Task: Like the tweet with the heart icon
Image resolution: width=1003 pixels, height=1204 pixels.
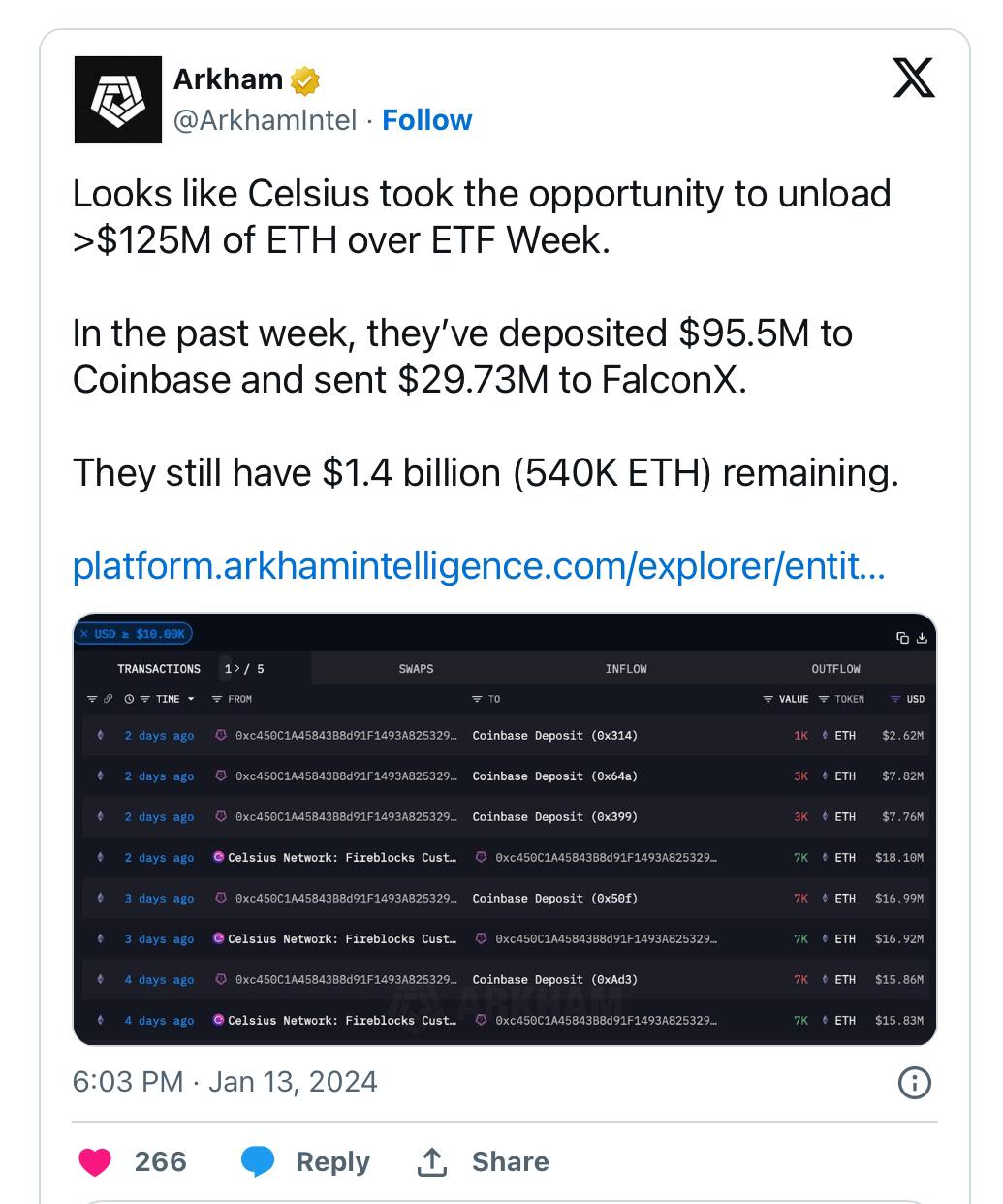Action: tap(95, 1161)
